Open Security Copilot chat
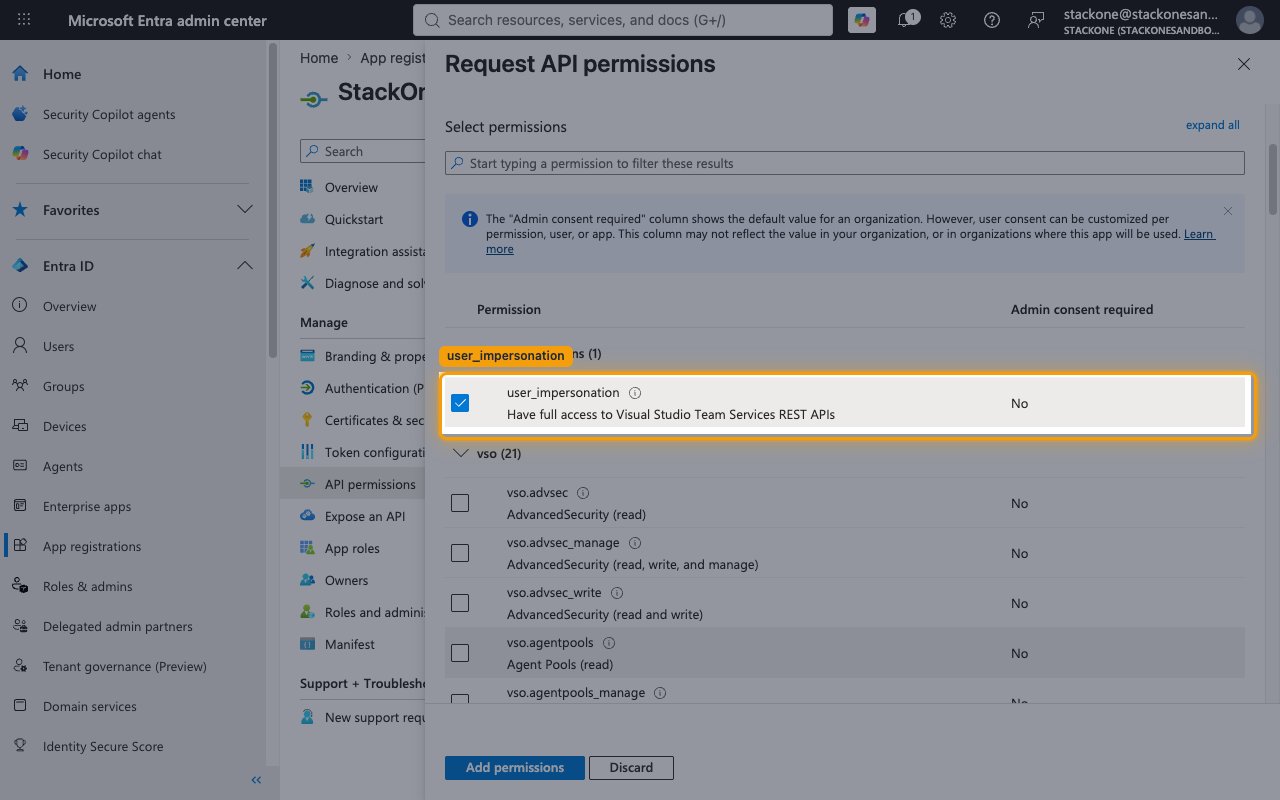This screenshot has width=1280, height=800. 102,154
